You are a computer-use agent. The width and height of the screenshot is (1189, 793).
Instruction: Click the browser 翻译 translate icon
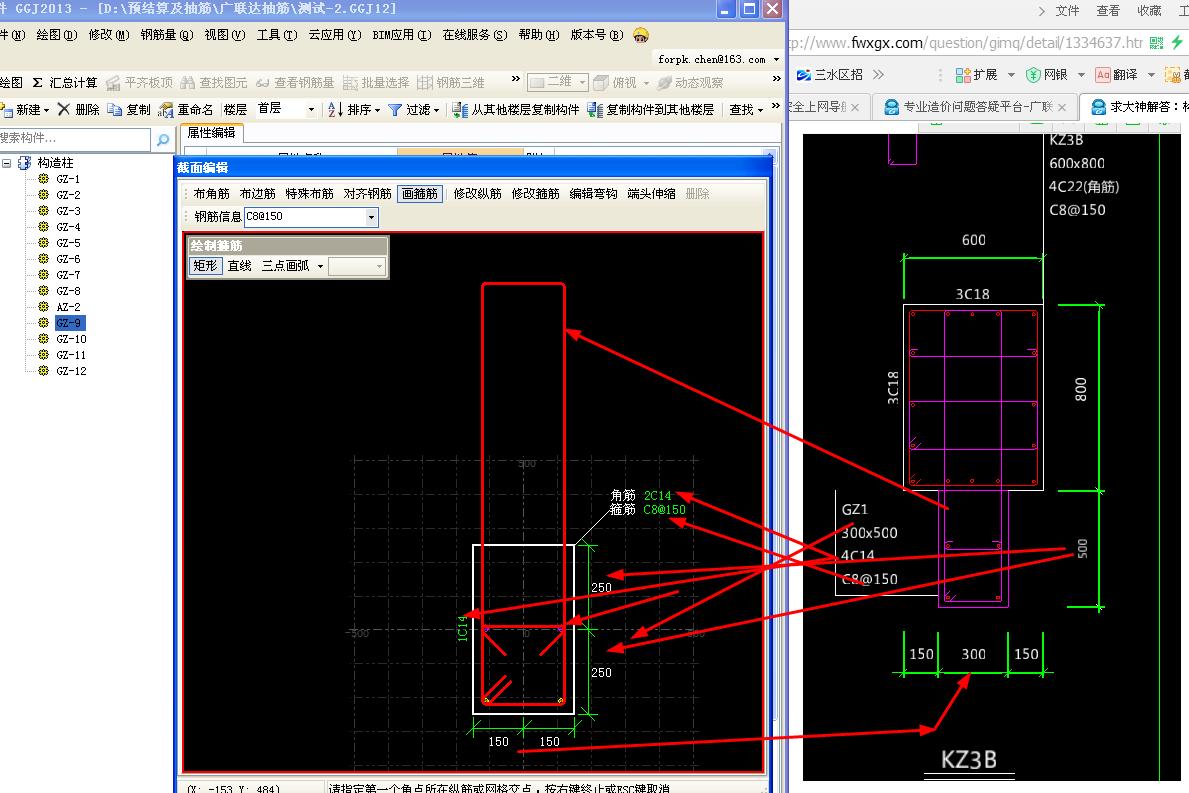tap(1103, 74)
